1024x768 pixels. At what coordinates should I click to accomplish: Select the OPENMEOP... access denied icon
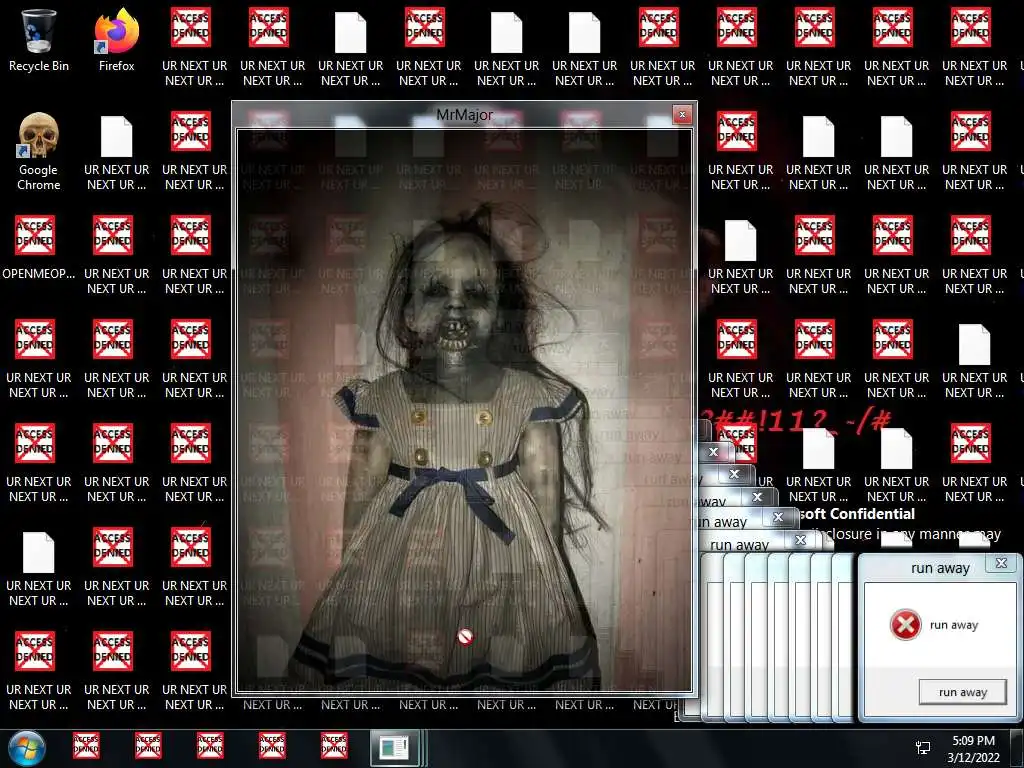click(39, 248)
